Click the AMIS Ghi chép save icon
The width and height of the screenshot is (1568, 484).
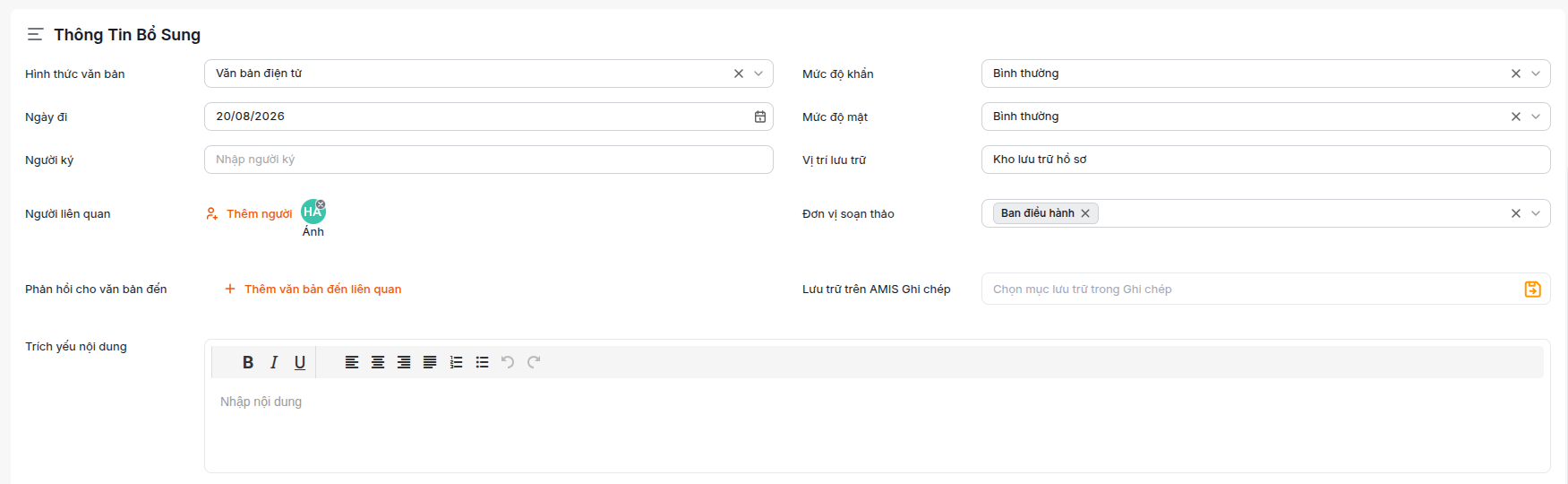coord(1532,289)
